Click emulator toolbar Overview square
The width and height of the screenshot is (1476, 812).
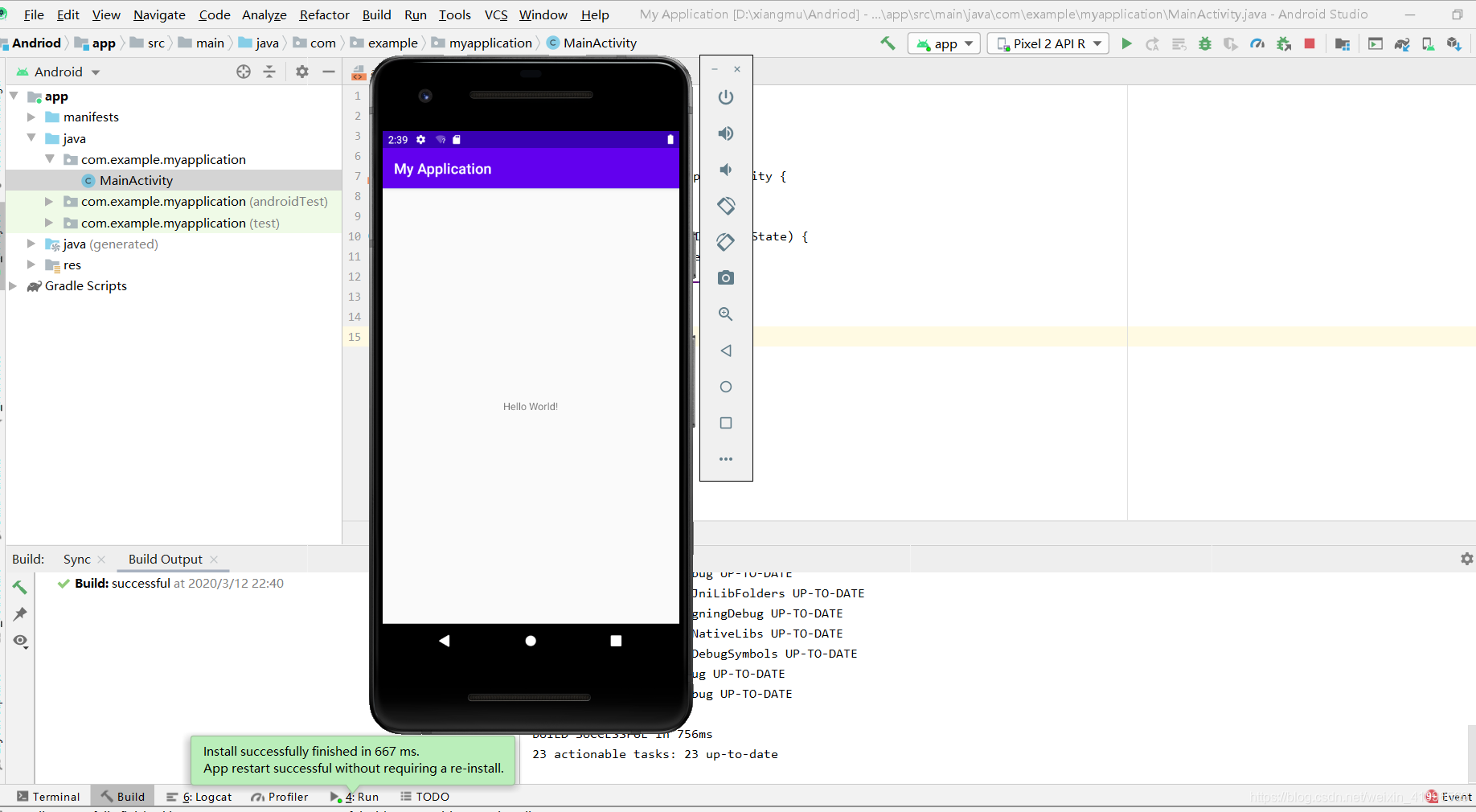(726, 423)
